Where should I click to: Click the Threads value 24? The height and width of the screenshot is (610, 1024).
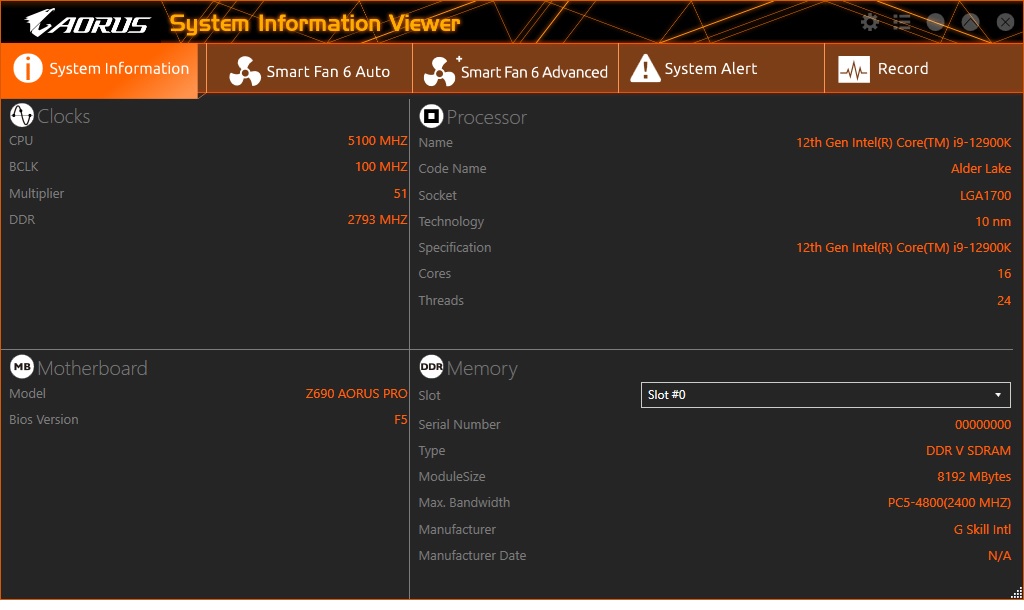[x=1004, y=300]
